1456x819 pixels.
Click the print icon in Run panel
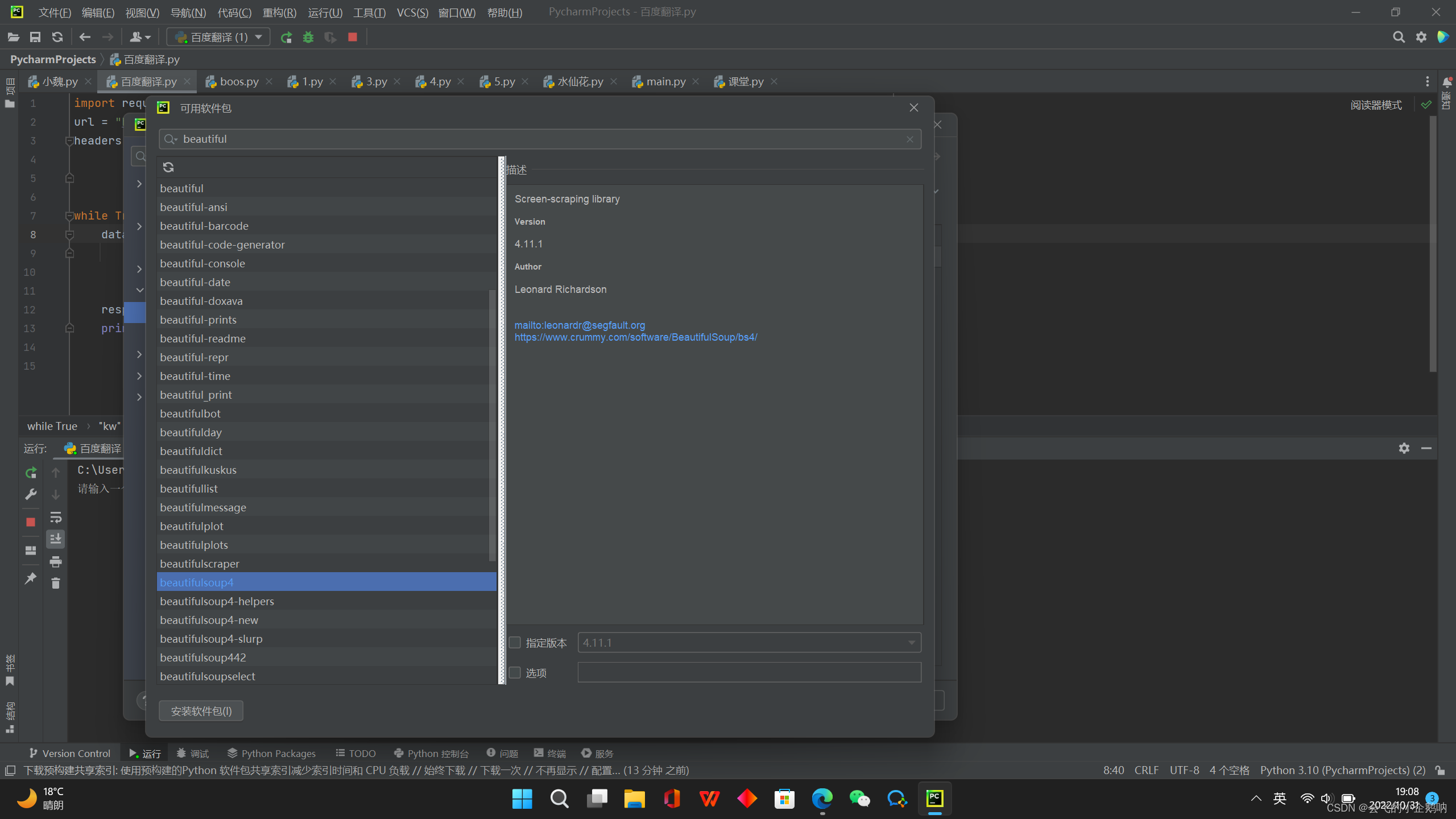click(56, 562)
